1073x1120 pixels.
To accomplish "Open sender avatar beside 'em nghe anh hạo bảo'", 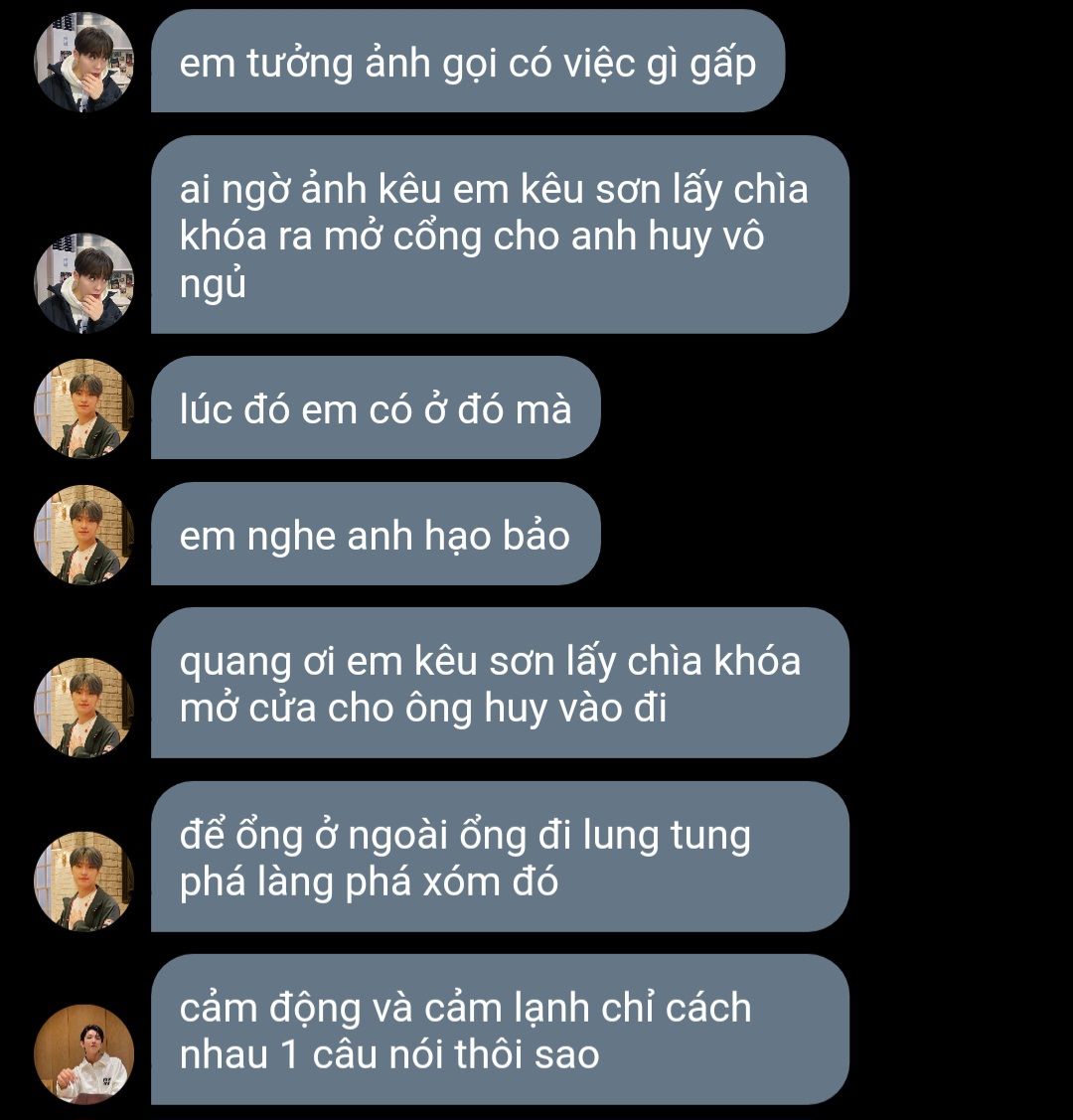I will [84, 535].
